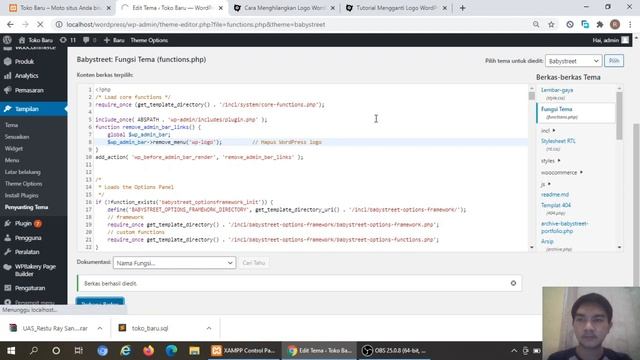
Task: Open the Tampilan sidebar menu
Action: (33, 109)
